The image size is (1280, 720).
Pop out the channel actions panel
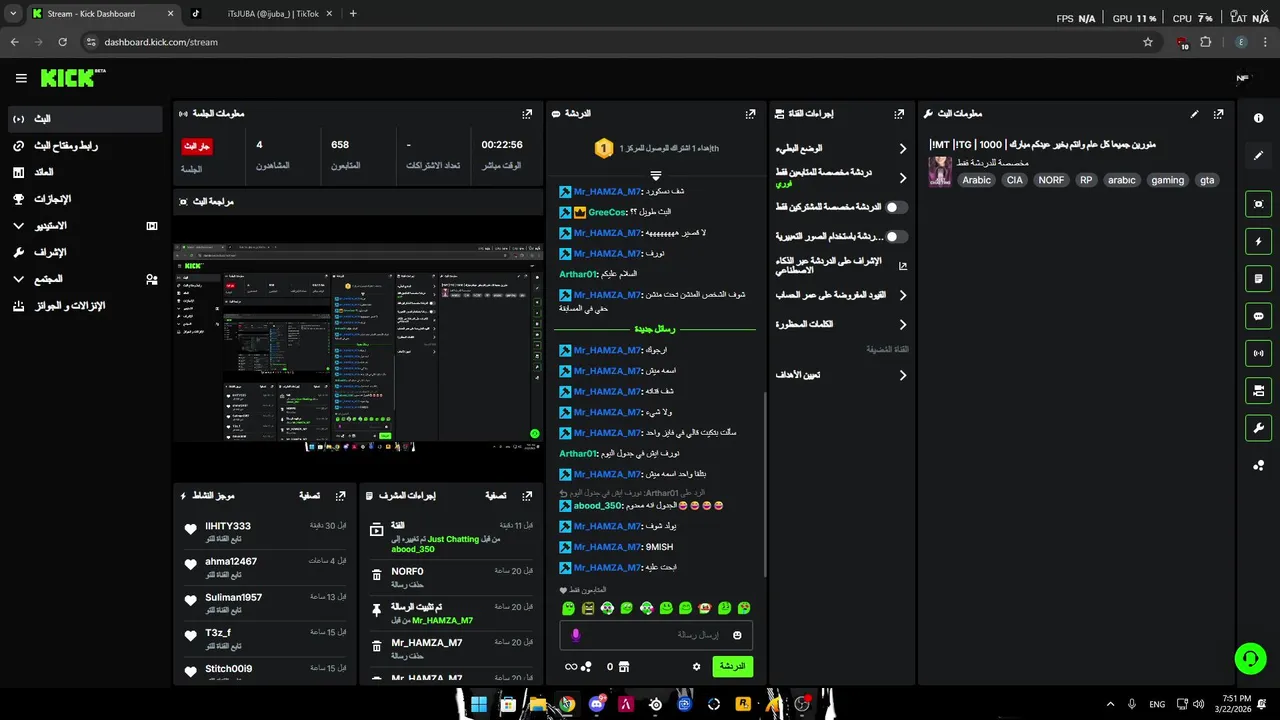click(x=899, y=114)
